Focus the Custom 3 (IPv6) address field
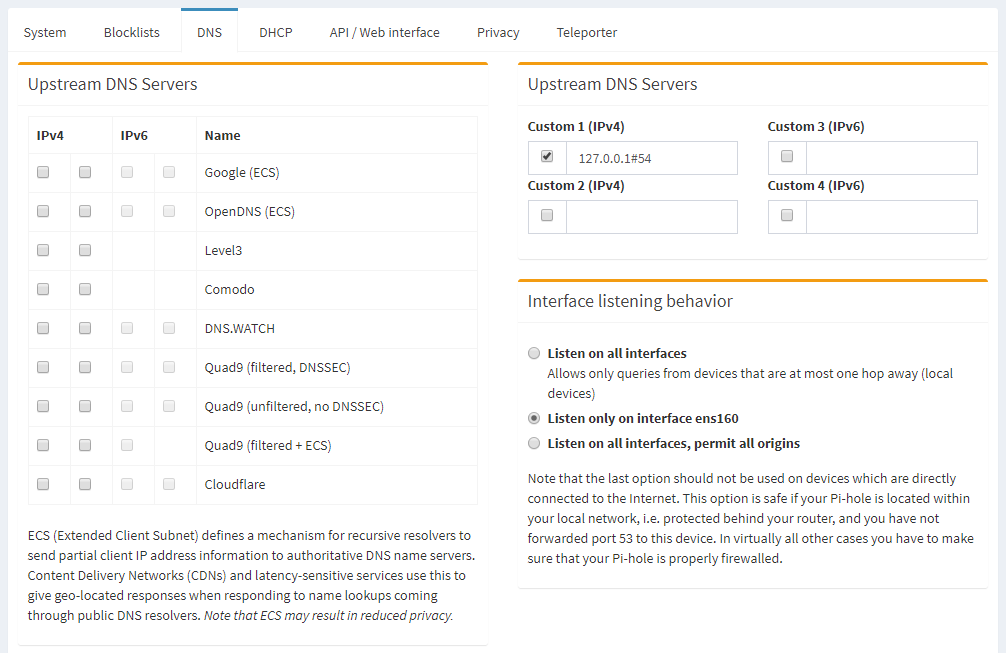Image resolution: width=1006 pixels, height=653 pixels. tap(892, 158)
